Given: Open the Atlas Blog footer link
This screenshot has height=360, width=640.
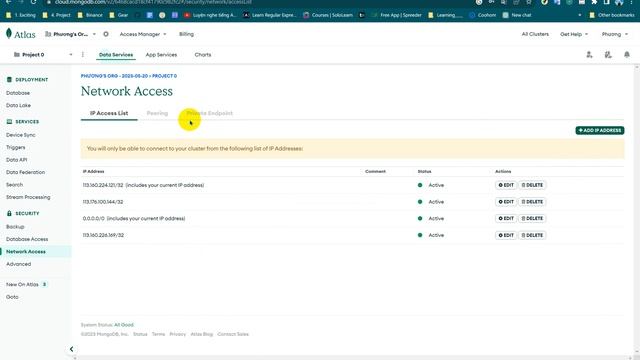Looking at the screenshot, I should tap(202, 334).
